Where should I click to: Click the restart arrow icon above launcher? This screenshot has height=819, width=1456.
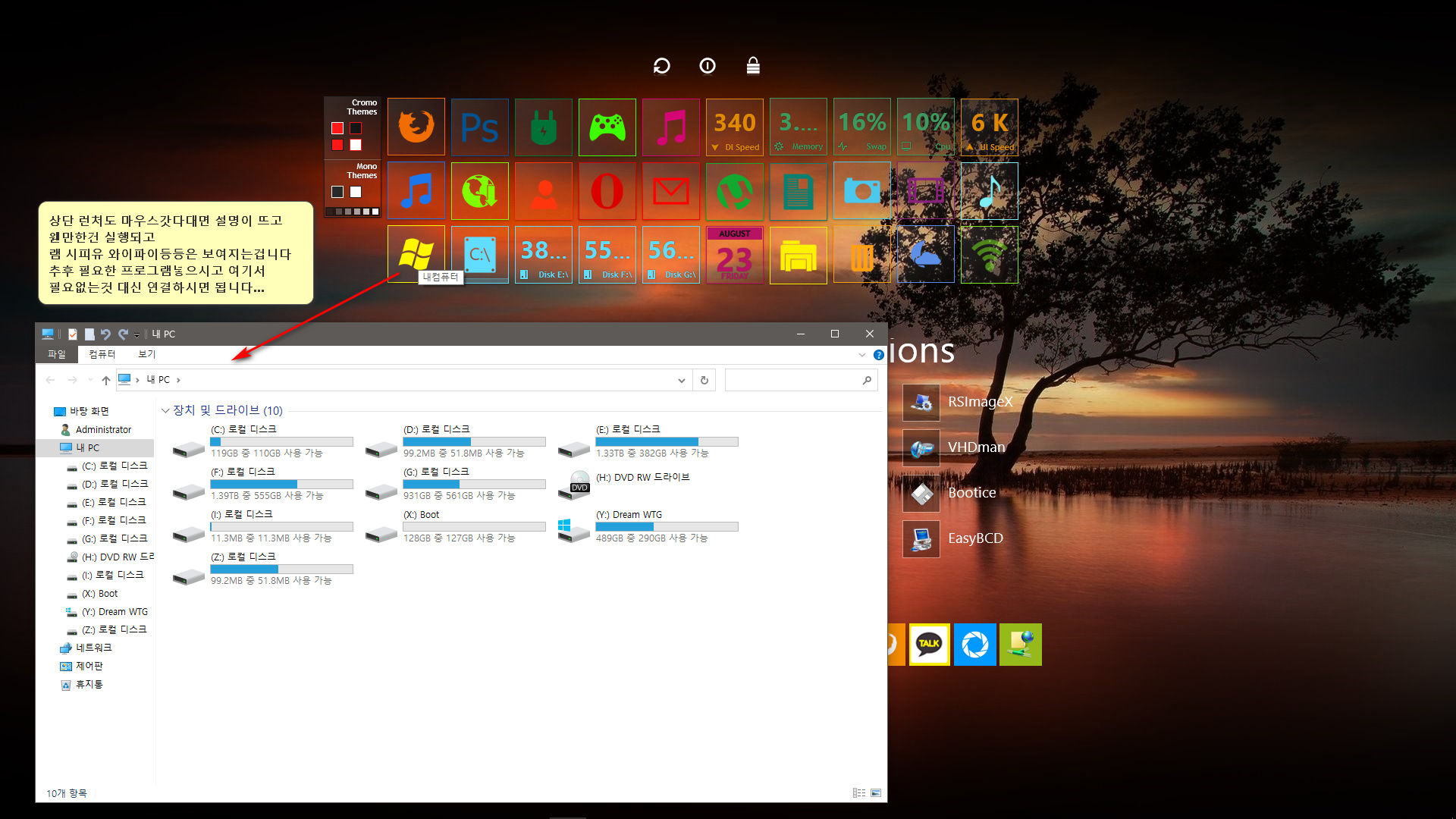pos(661,66)
